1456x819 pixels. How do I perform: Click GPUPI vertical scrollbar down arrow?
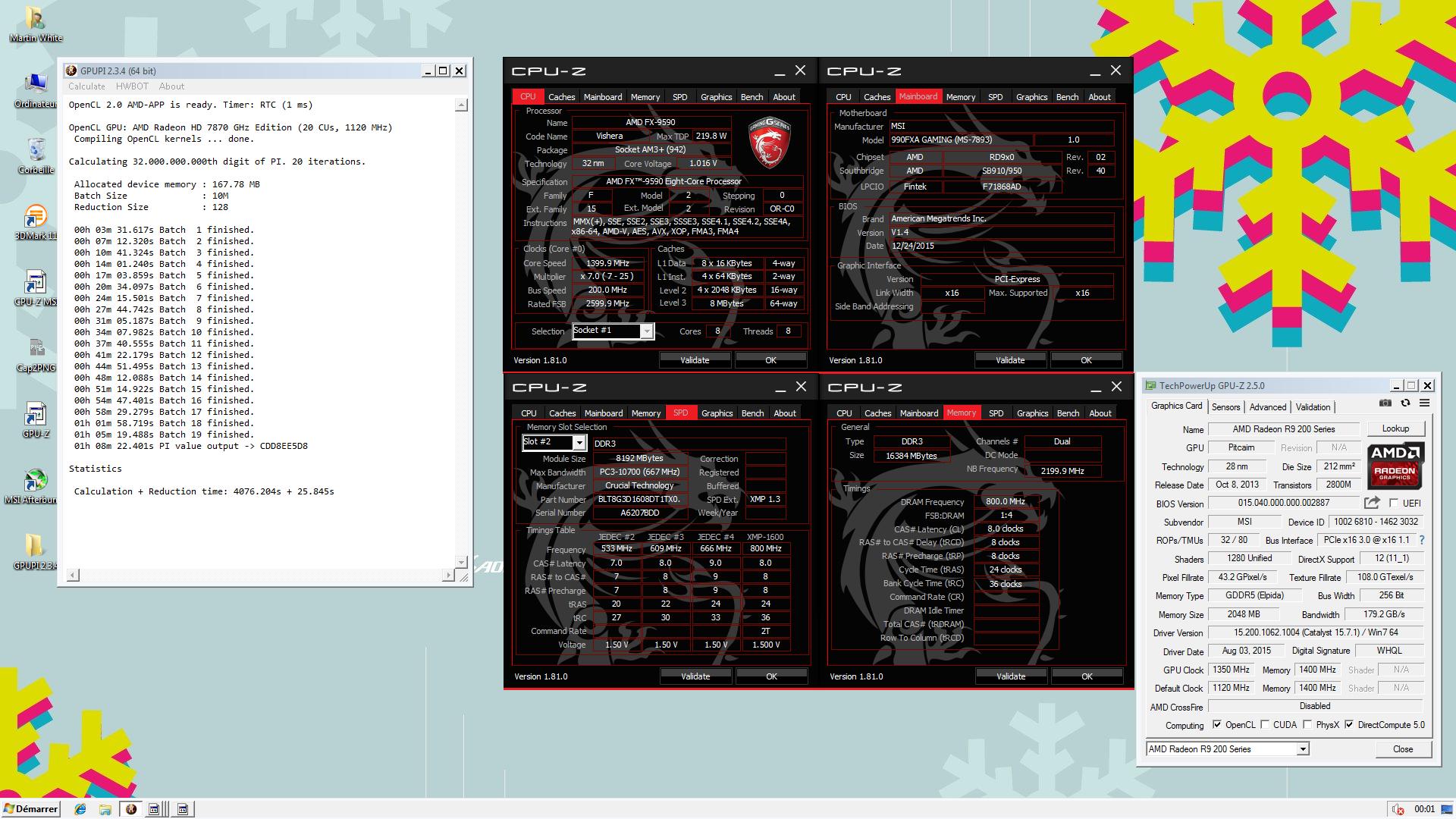tap(461, 561)
